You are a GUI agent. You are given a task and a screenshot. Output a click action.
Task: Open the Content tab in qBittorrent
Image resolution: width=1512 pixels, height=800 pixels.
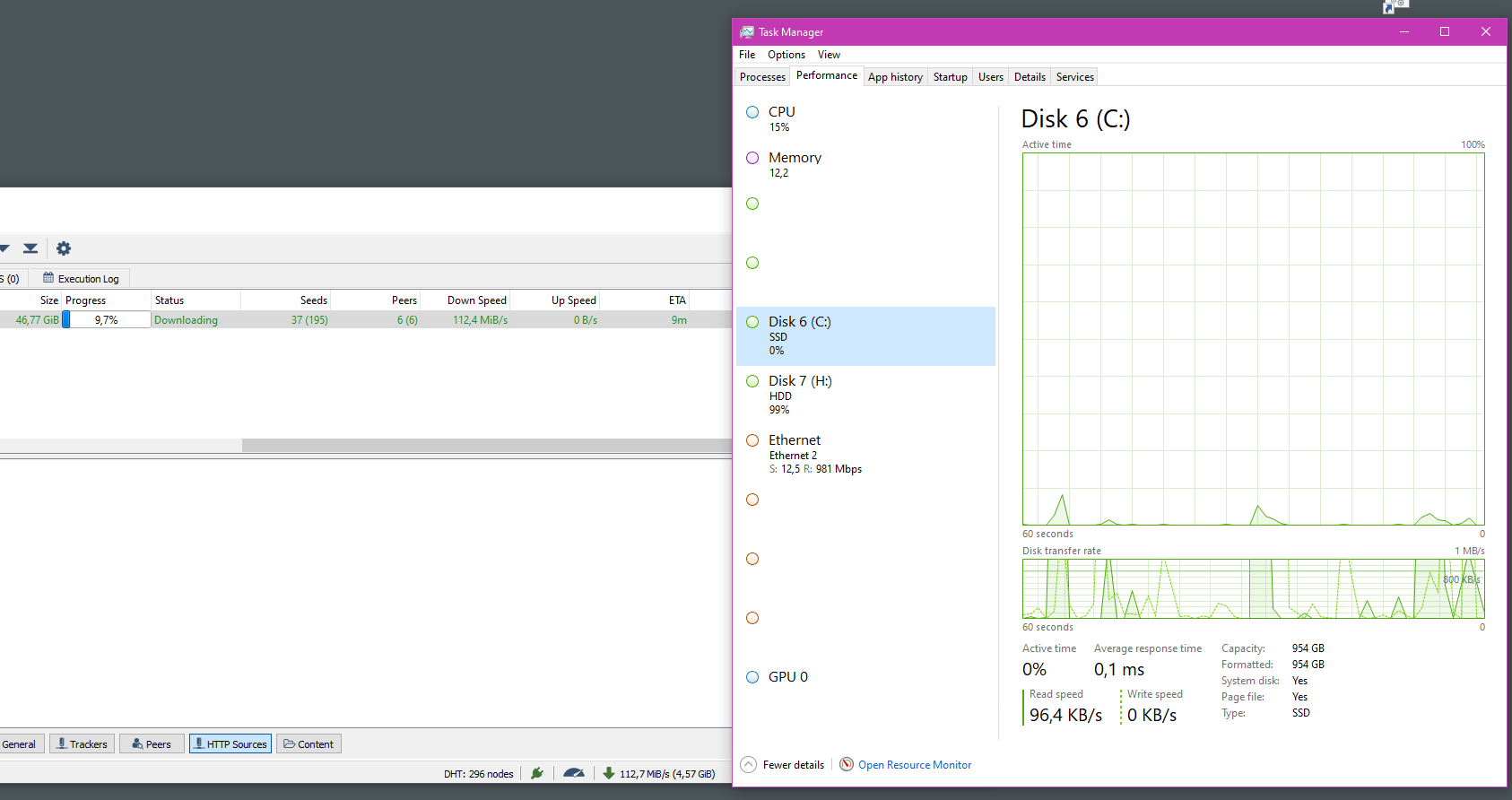pyautogui.click(x=308, y=743)
